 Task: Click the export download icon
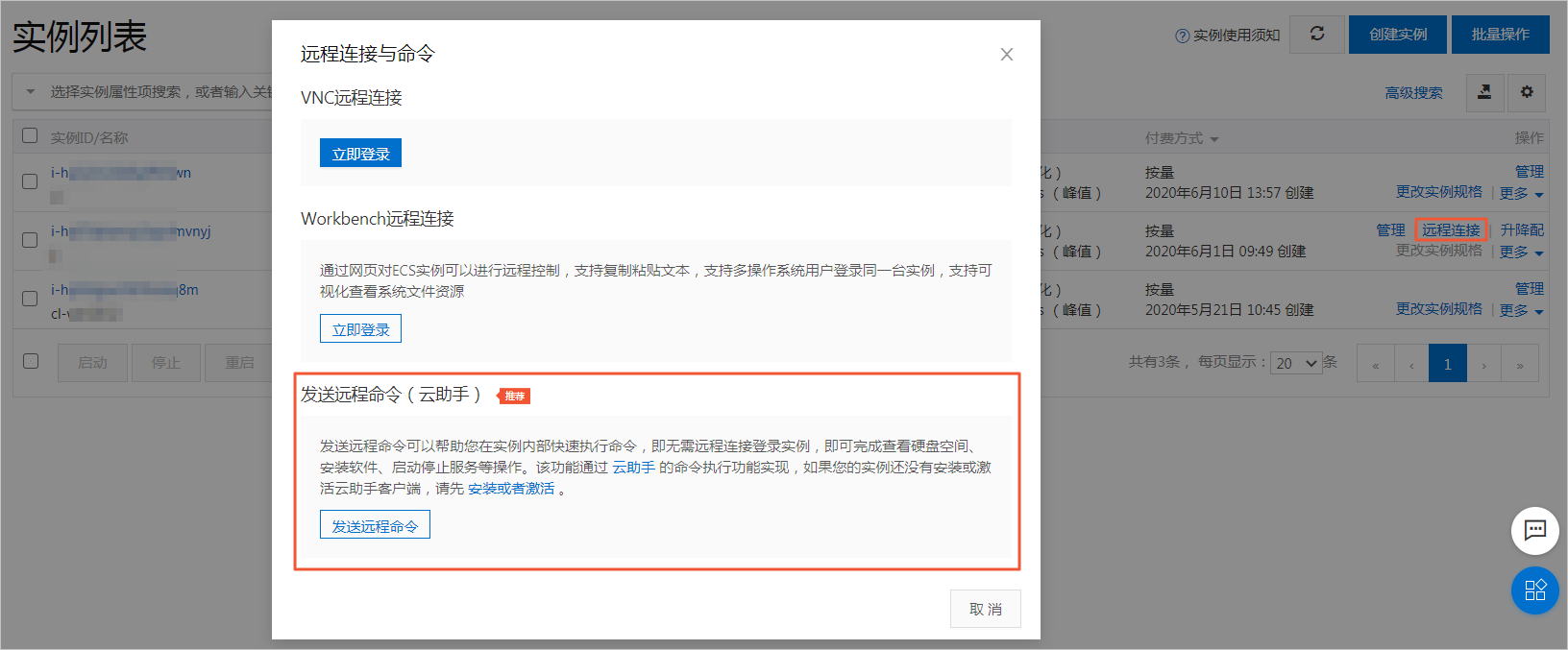(1484, 92)
